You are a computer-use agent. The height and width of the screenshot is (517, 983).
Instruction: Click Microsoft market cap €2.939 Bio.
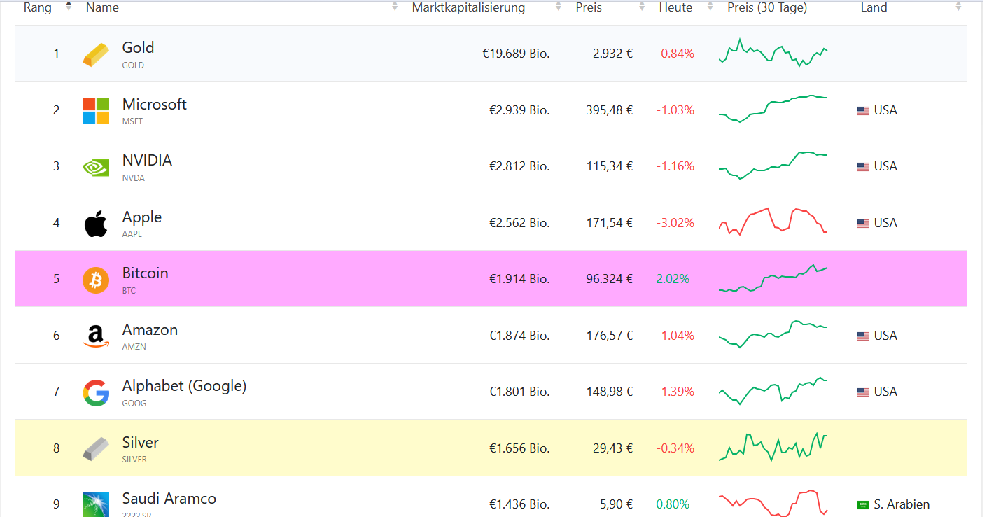519,110
